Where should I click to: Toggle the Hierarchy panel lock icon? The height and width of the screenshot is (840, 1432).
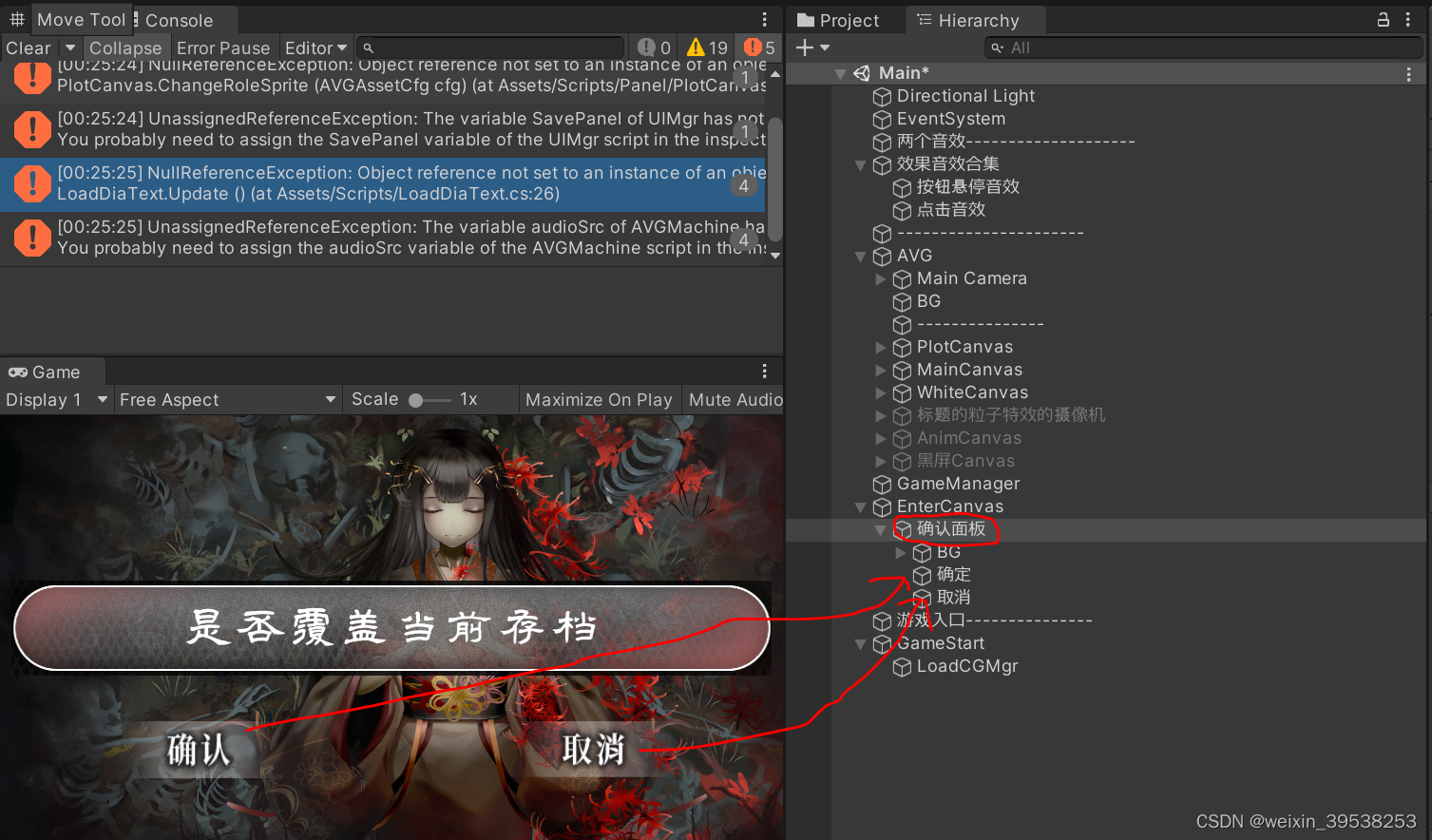1384,20
